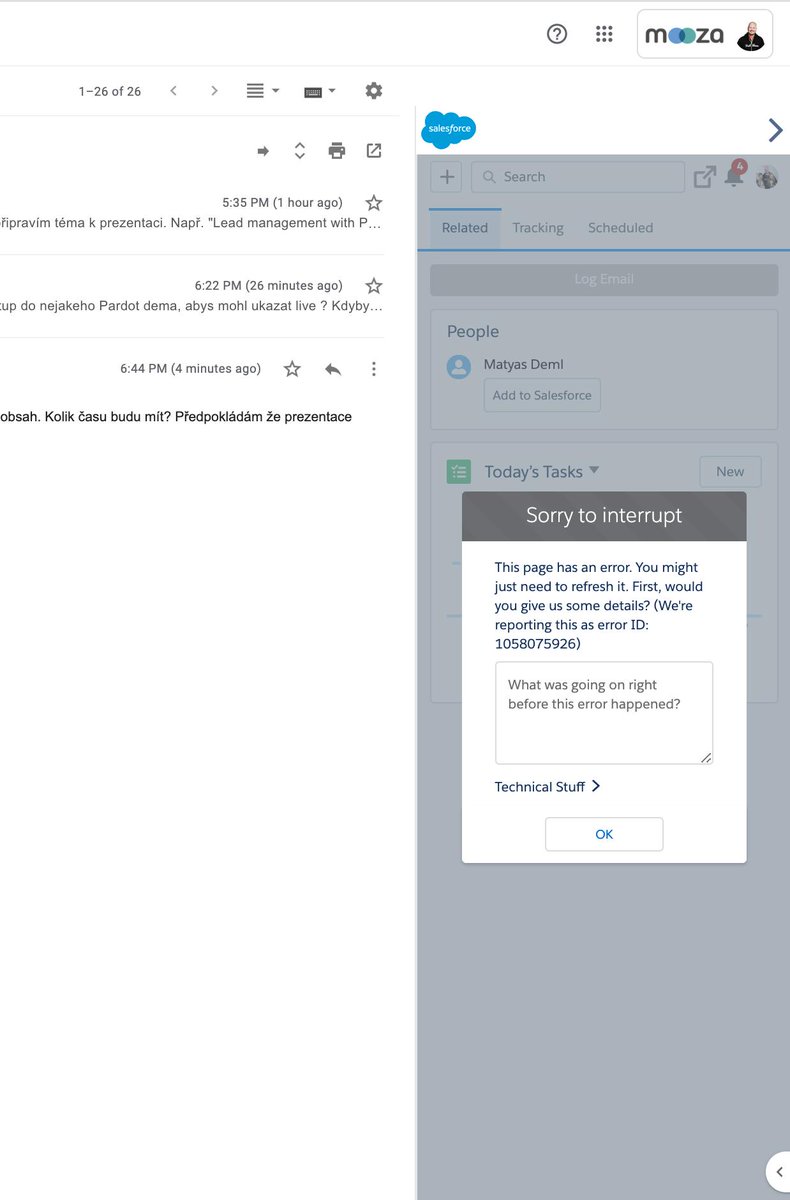Click the 'Sorry to interrupt' dialog header
The height and width of the screenshot is (1200, 790).
(x=604, y=516)
